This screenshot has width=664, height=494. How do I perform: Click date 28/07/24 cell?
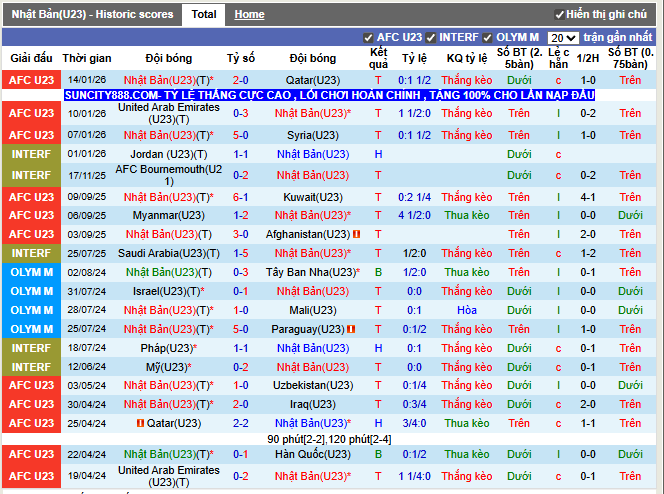tap(87, 310)
